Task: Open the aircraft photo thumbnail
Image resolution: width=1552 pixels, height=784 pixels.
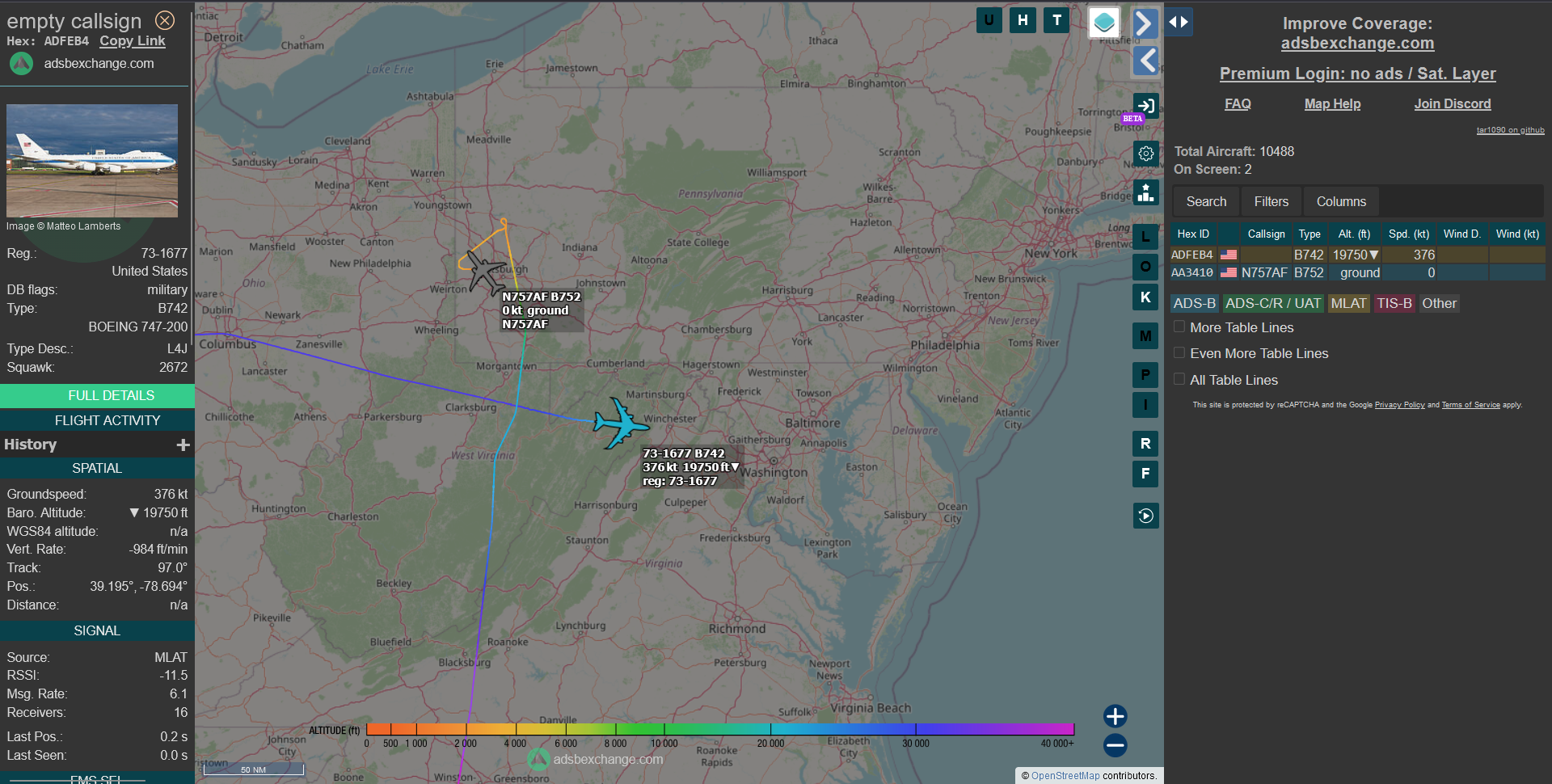Action: 92,160
